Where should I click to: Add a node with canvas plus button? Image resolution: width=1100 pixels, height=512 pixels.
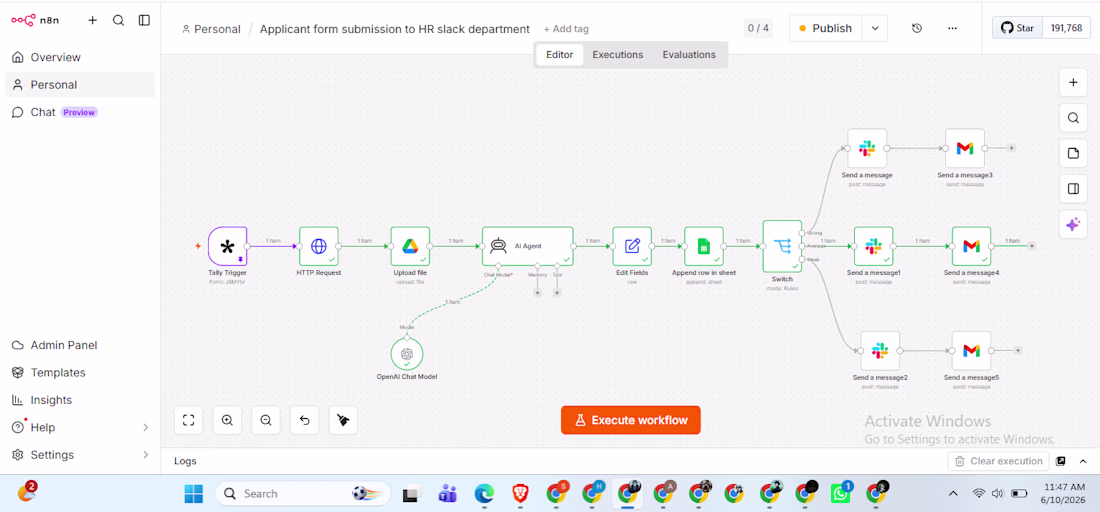tap(1073, 82)
